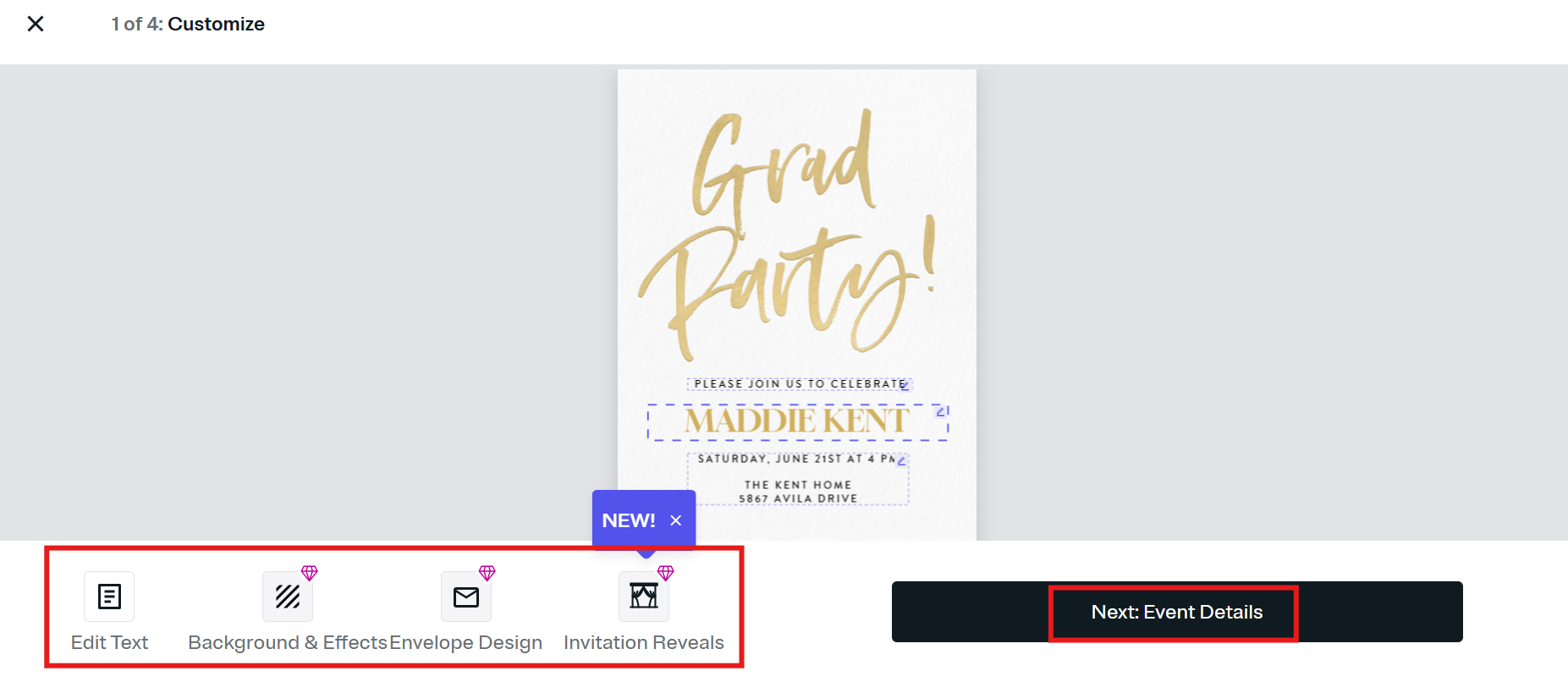The height and width of the screenshot is (682, 1568).
Task: Open the Background & Effects tool
Action: coord(288,597)
